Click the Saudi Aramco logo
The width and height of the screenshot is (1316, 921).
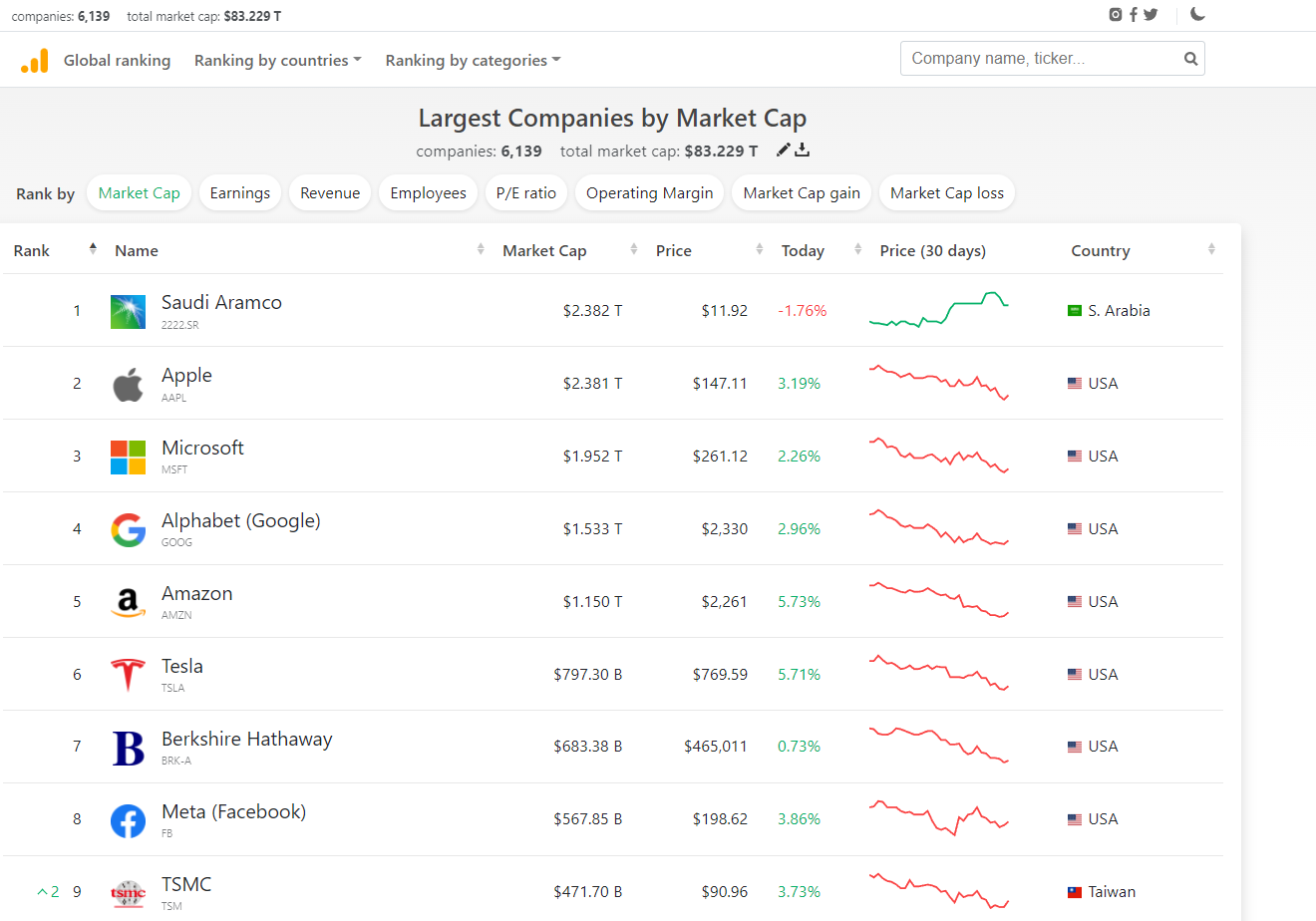(128, 311)
